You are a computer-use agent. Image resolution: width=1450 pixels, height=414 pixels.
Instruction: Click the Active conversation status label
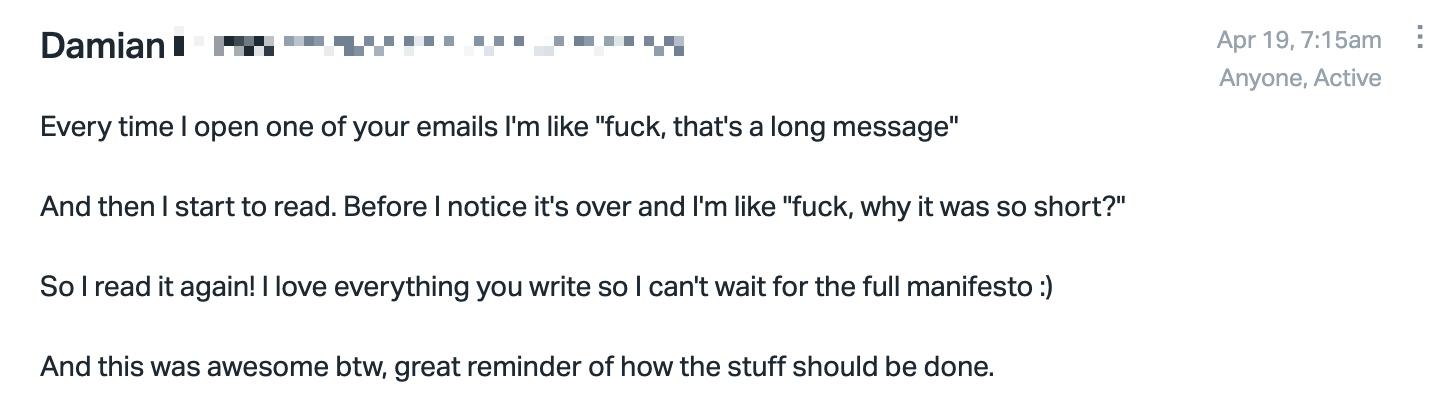pyautogui.click(x=1347, y=78)
